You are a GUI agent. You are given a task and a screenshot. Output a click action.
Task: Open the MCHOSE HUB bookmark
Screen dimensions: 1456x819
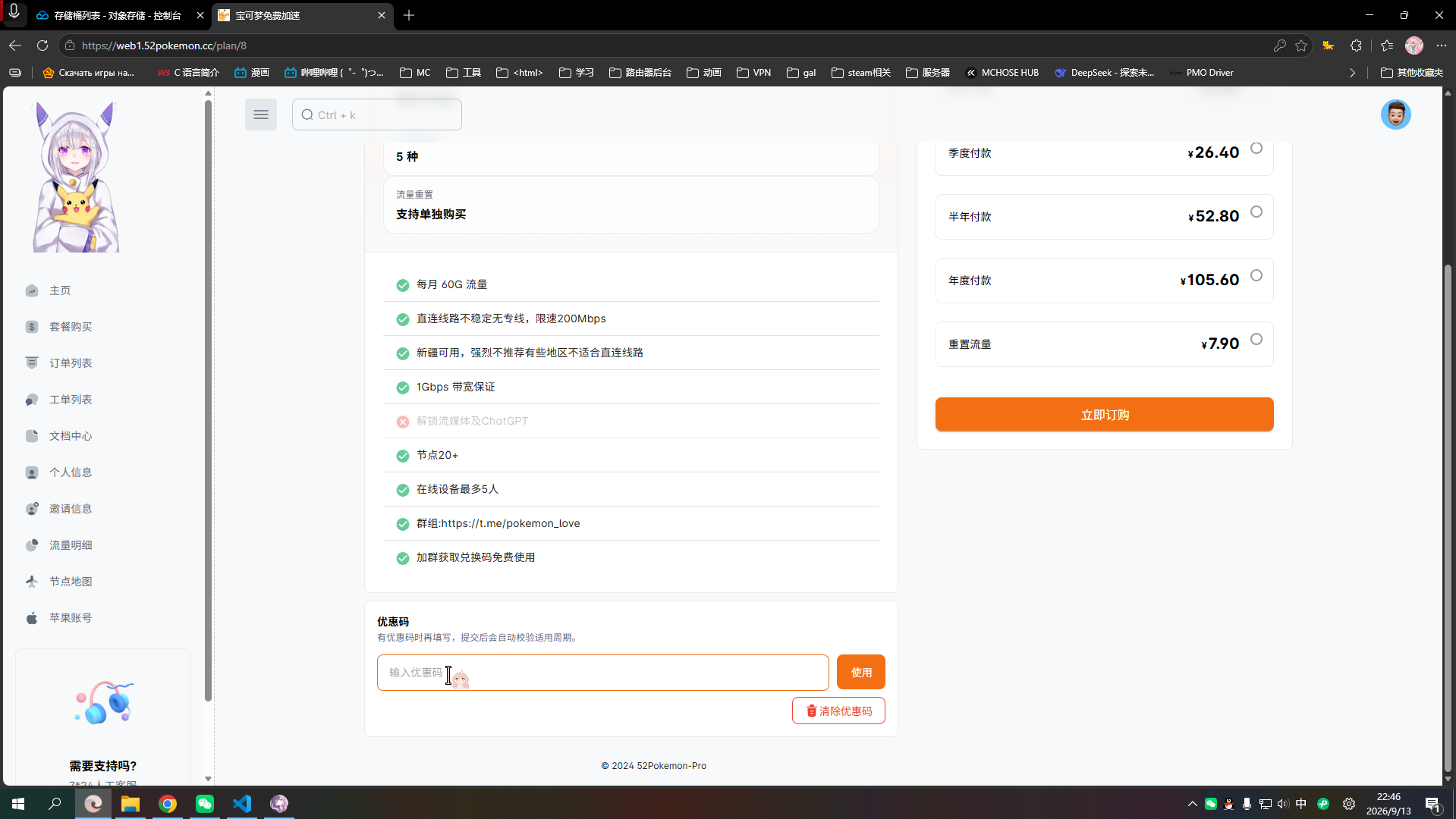click(x=1002, y=73)
